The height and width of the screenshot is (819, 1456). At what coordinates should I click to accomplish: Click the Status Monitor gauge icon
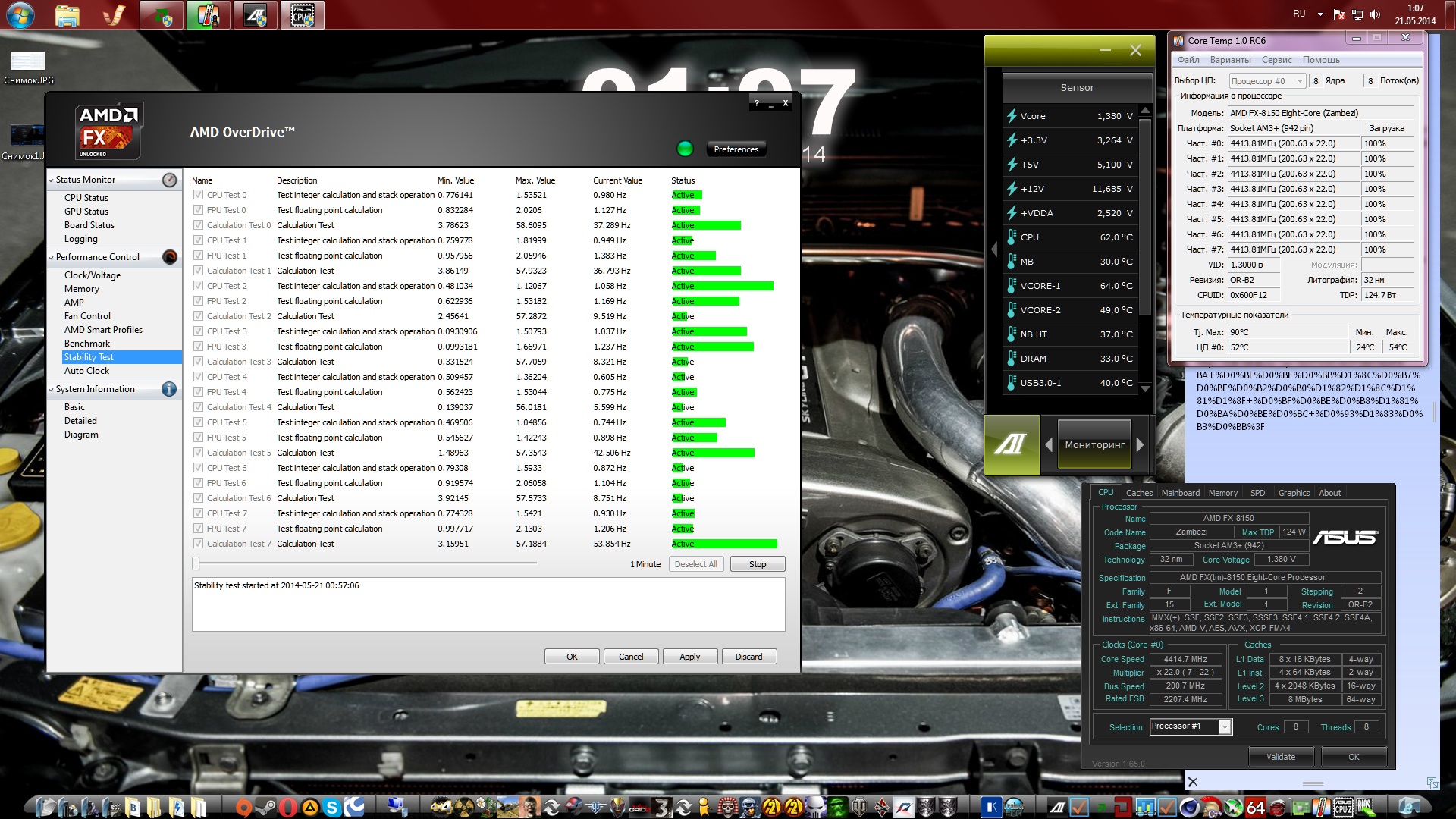(x=169, y=180)
